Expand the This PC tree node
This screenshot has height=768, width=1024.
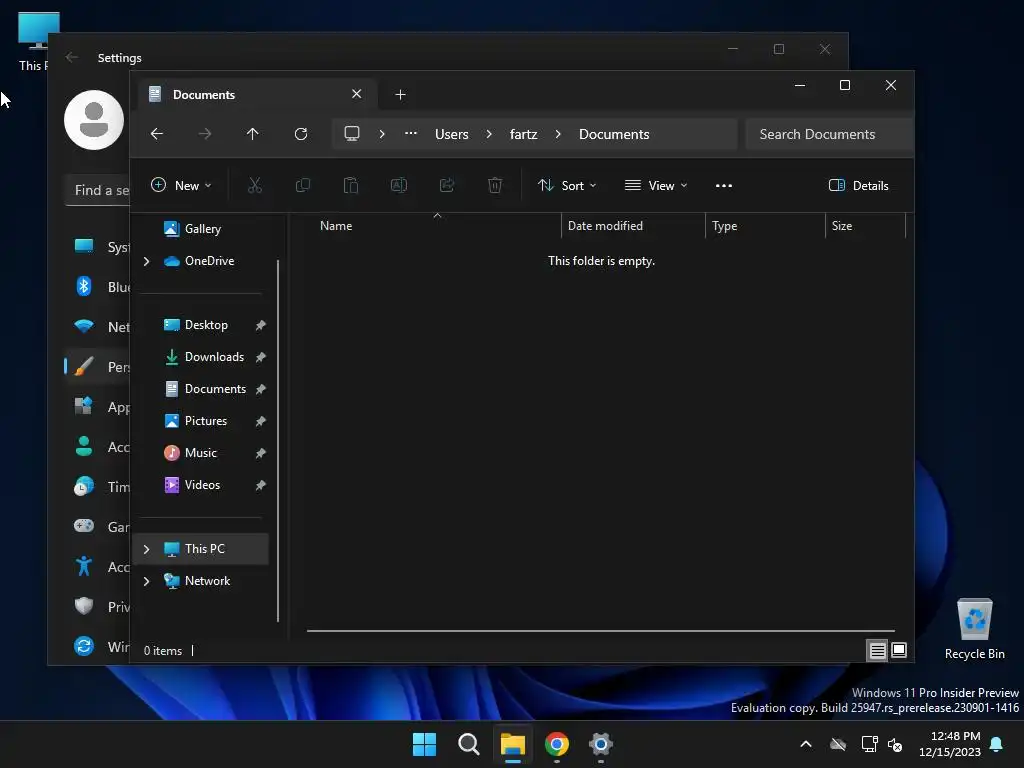(146, 549)
